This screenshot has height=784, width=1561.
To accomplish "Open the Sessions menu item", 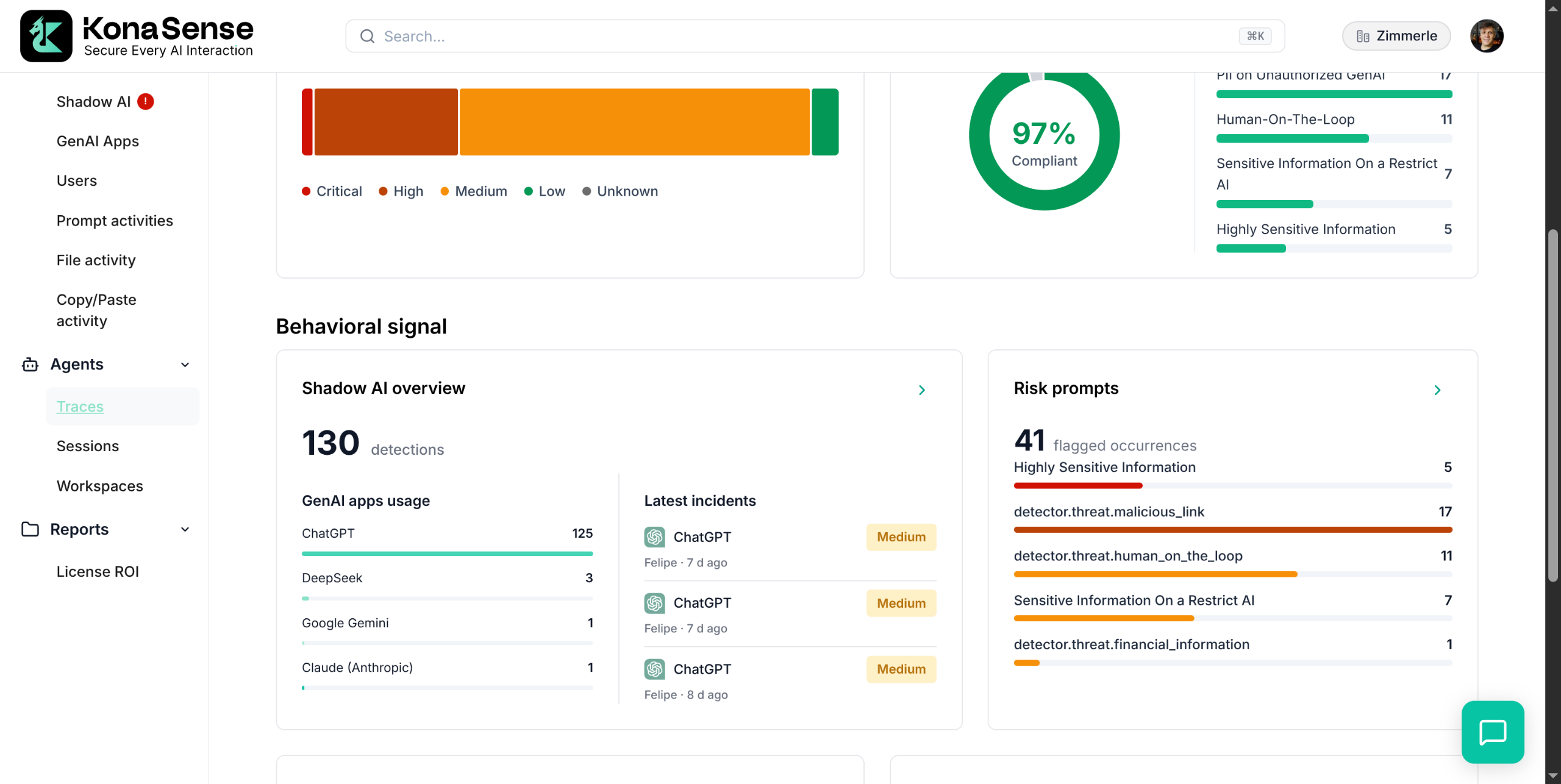I will click(x=88, y=446).
